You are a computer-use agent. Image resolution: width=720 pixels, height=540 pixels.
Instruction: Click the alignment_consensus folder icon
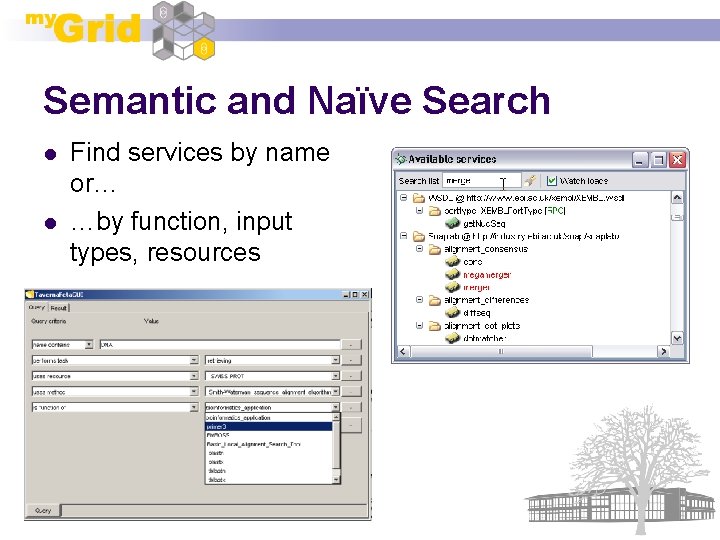(x=434, y=249)
